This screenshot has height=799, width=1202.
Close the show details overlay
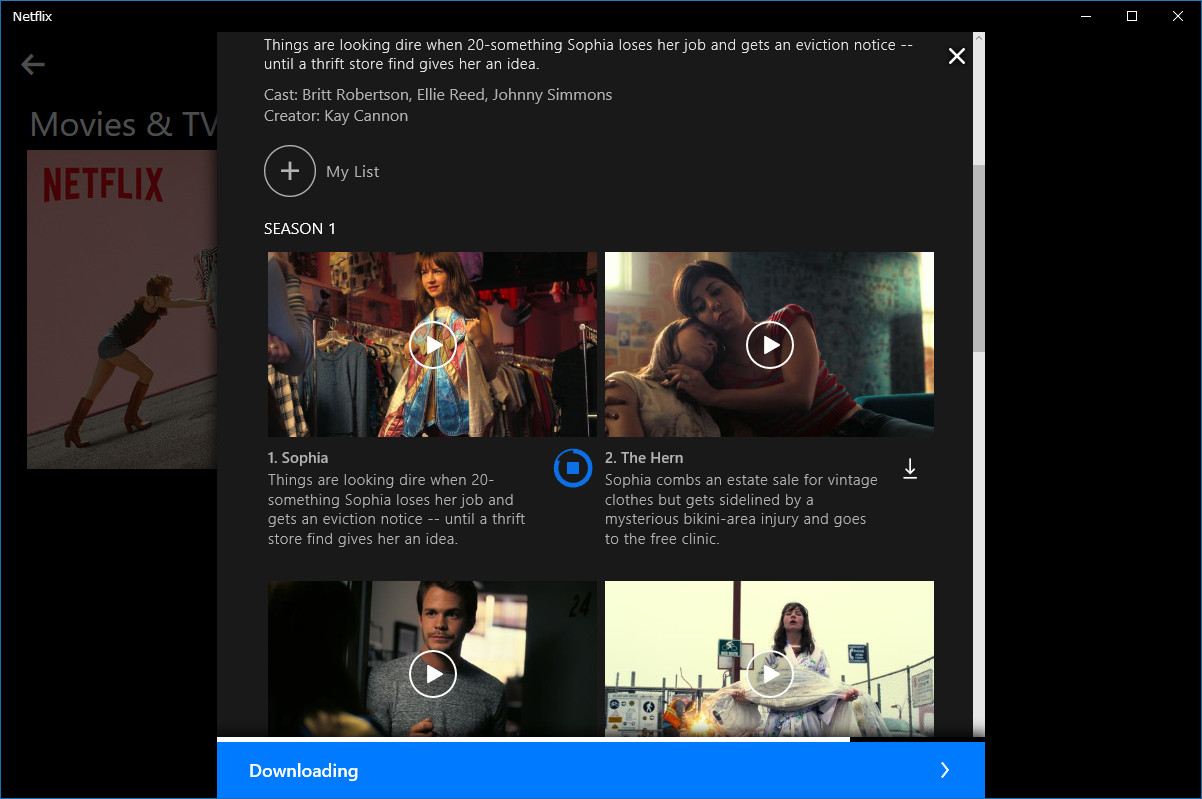coord(957,56)
